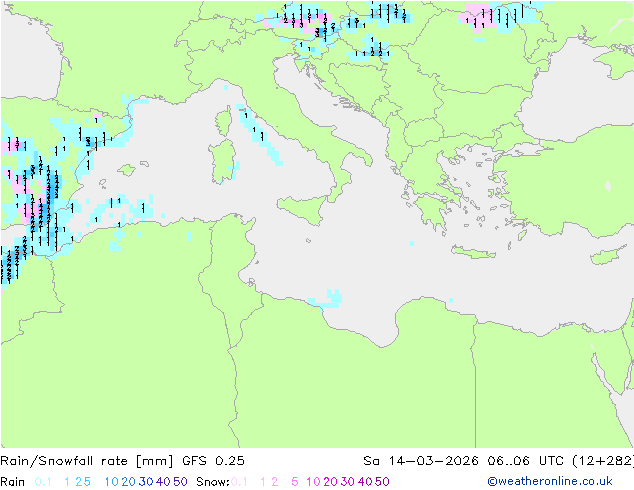Click the 'GFS 0.25' model label
The image size is (634, 490).
tap(213, 461)
